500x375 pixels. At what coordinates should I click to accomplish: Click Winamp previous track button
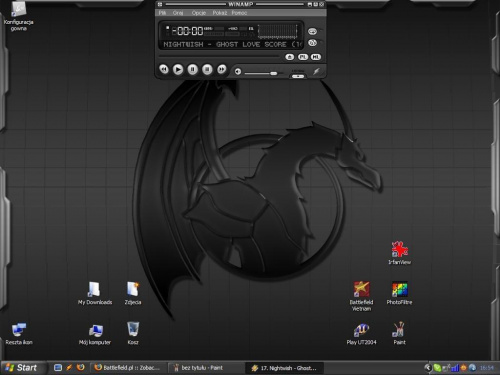point(164,69)
